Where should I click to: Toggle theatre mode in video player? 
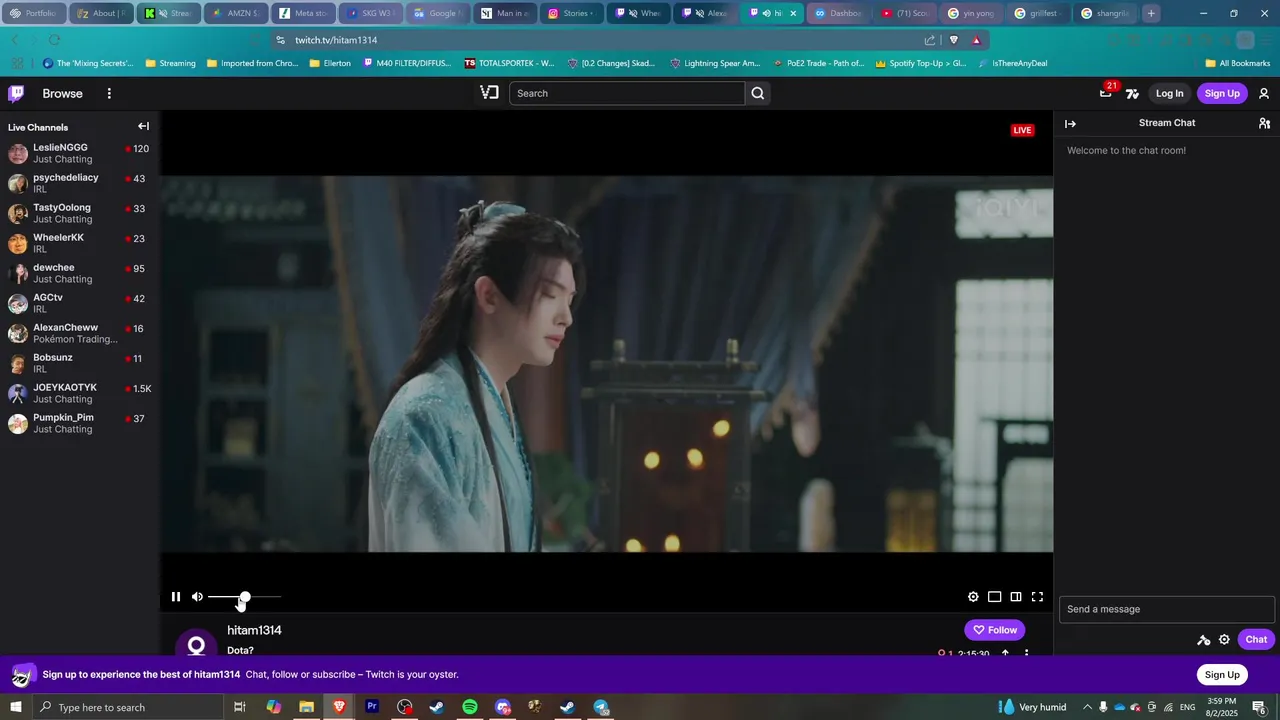pyautogui.click(x=994, y=597)
